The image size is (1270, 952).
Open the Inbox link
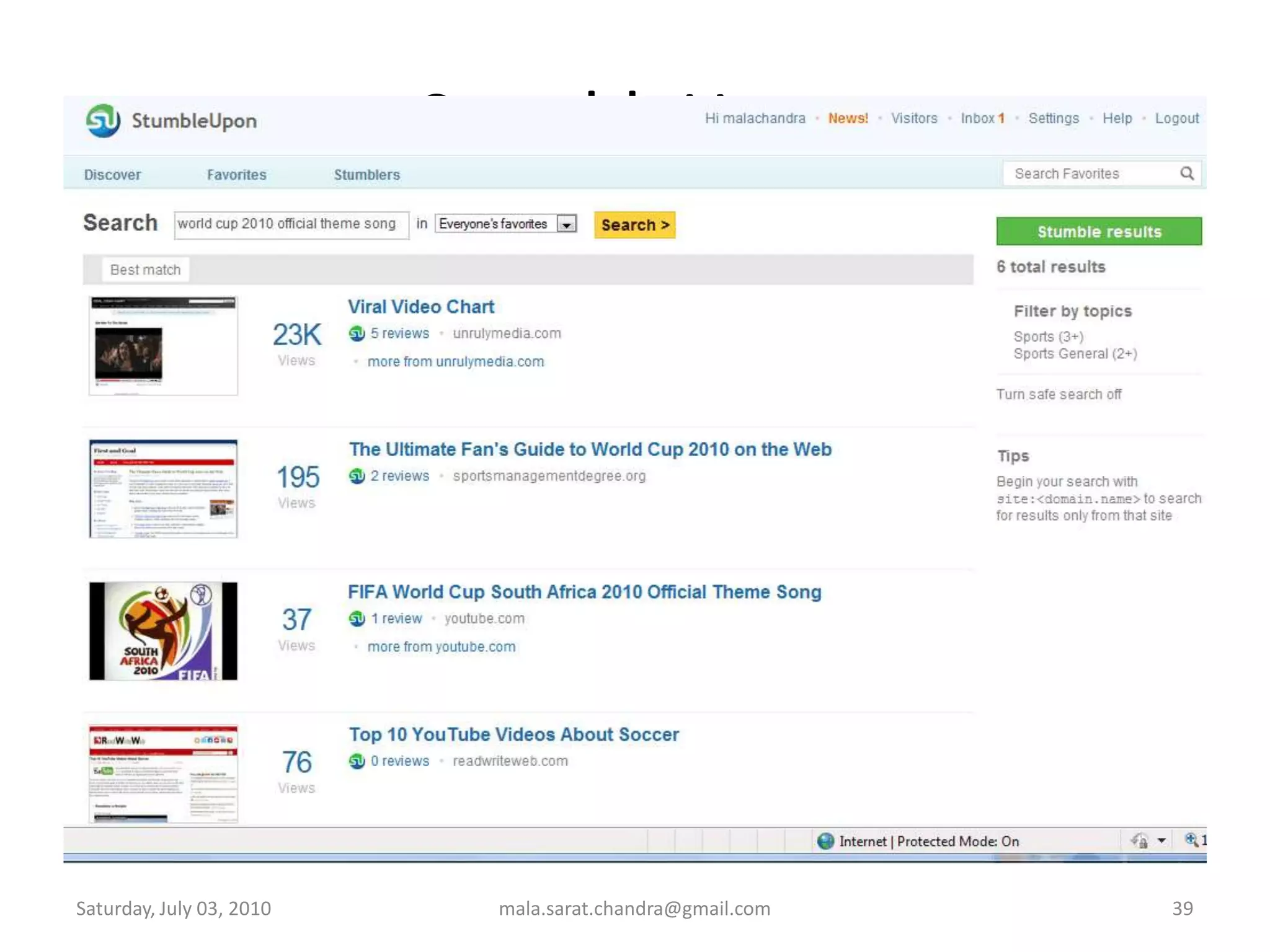click(982, 118)
